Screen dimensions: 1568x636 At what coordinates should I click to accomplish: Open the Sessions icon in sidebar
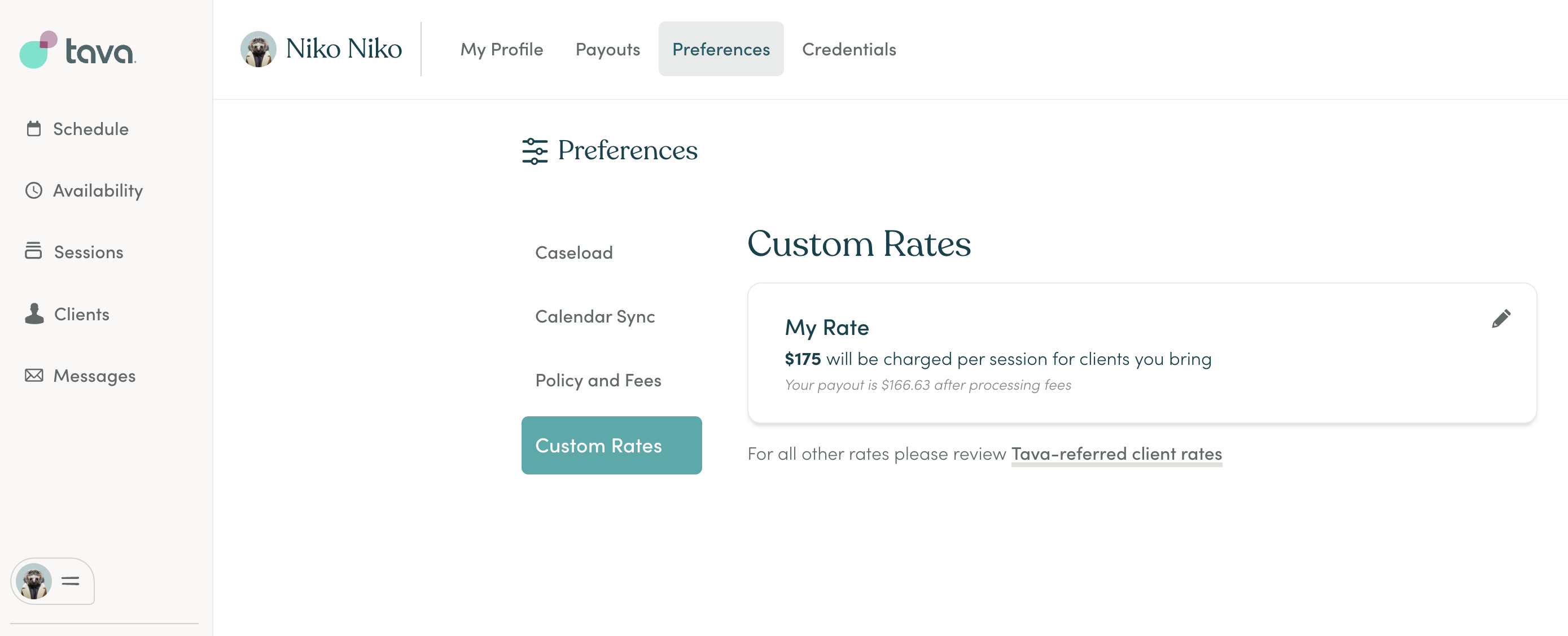click(x=33, y=251)
